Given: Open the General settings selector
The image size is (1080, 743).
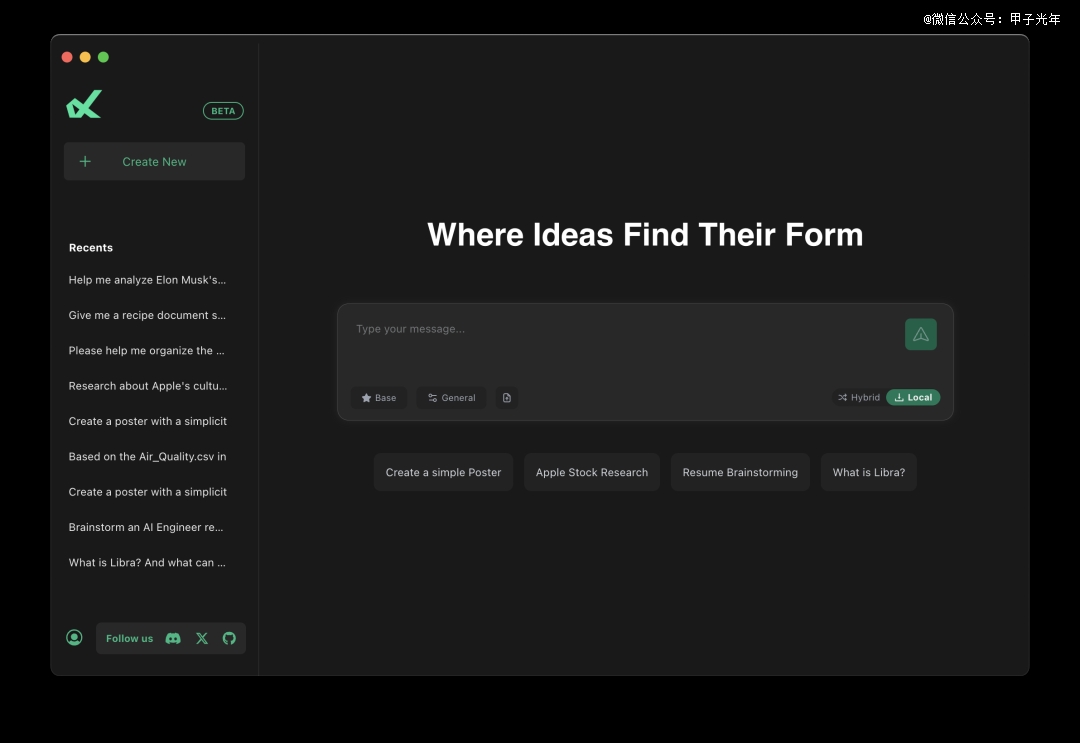Looking at the screenshot, I should coord(452,398).
